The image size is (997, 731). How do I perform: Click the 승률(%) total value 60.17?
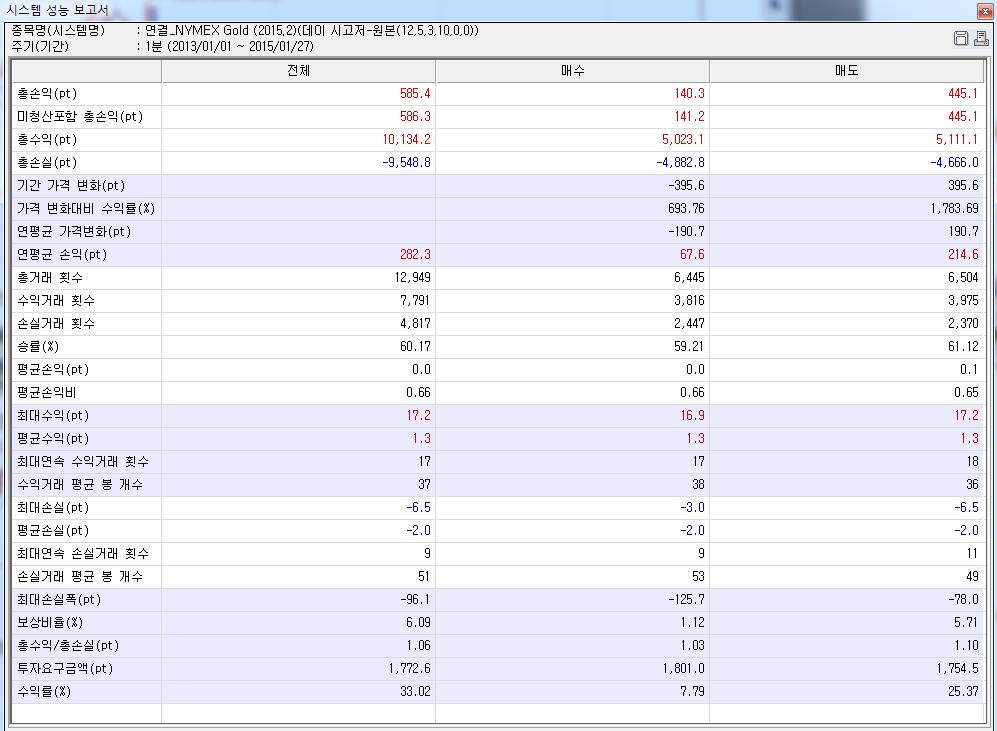click(415, 347)
